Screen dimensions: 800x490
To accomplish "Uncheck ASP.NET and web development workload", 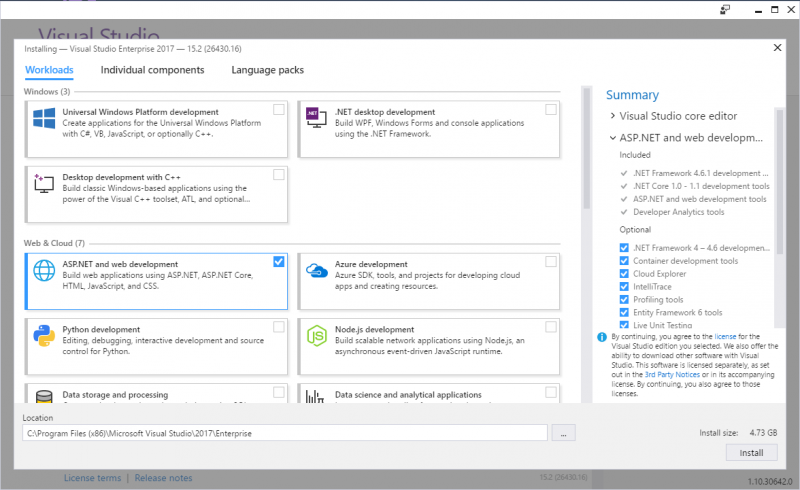I will (x=279, y=261).
